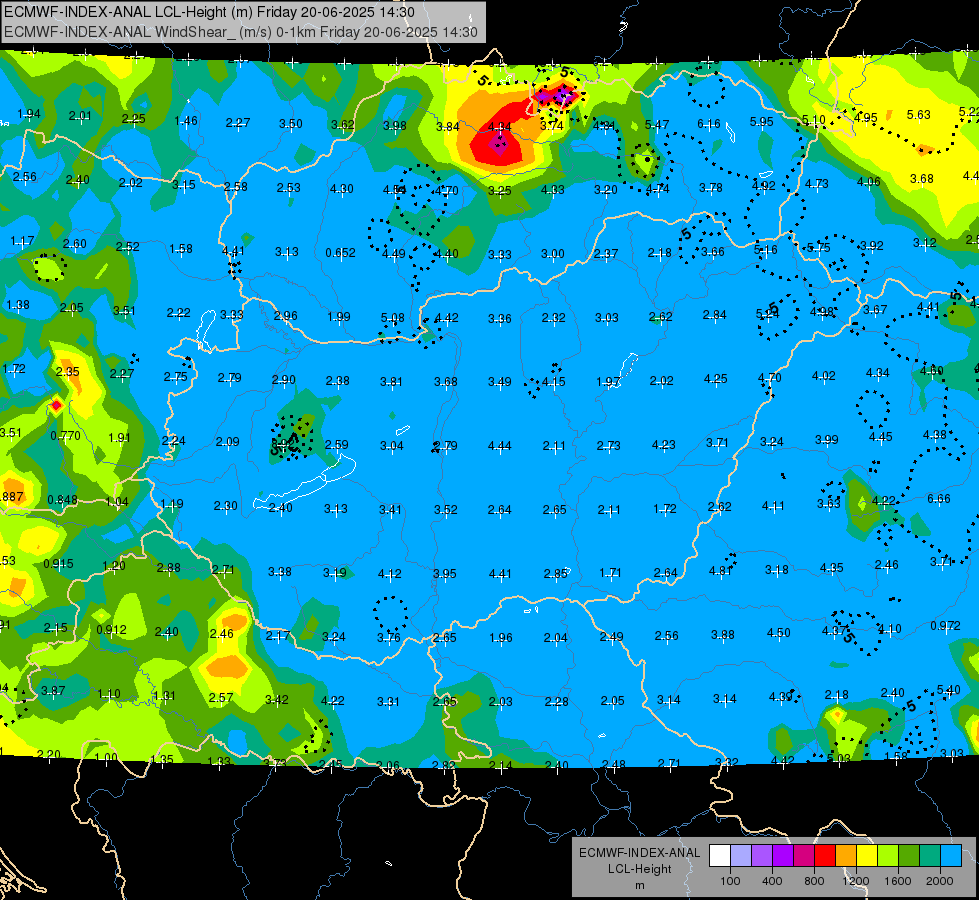Click the wind shear value '1.04'
Screen dimensions: 979x900
click(x=116, y=502)
